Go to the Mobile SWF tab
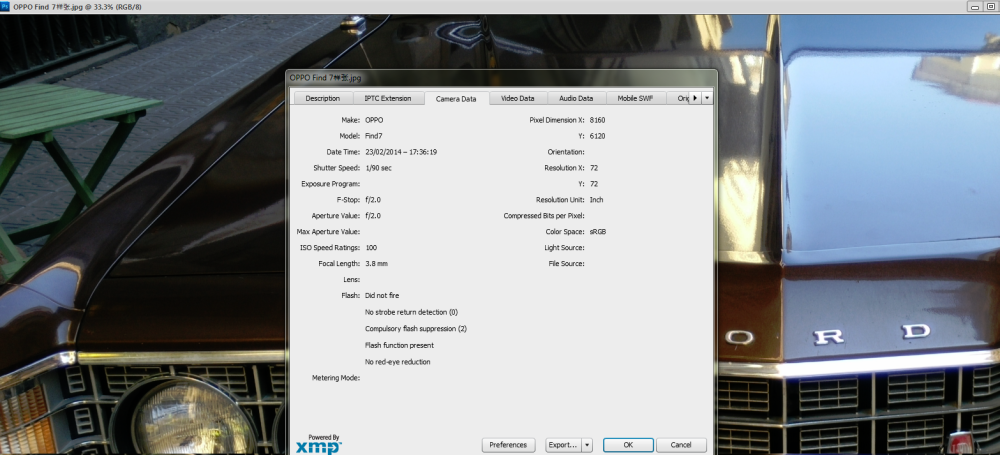 tap(637, 99)
